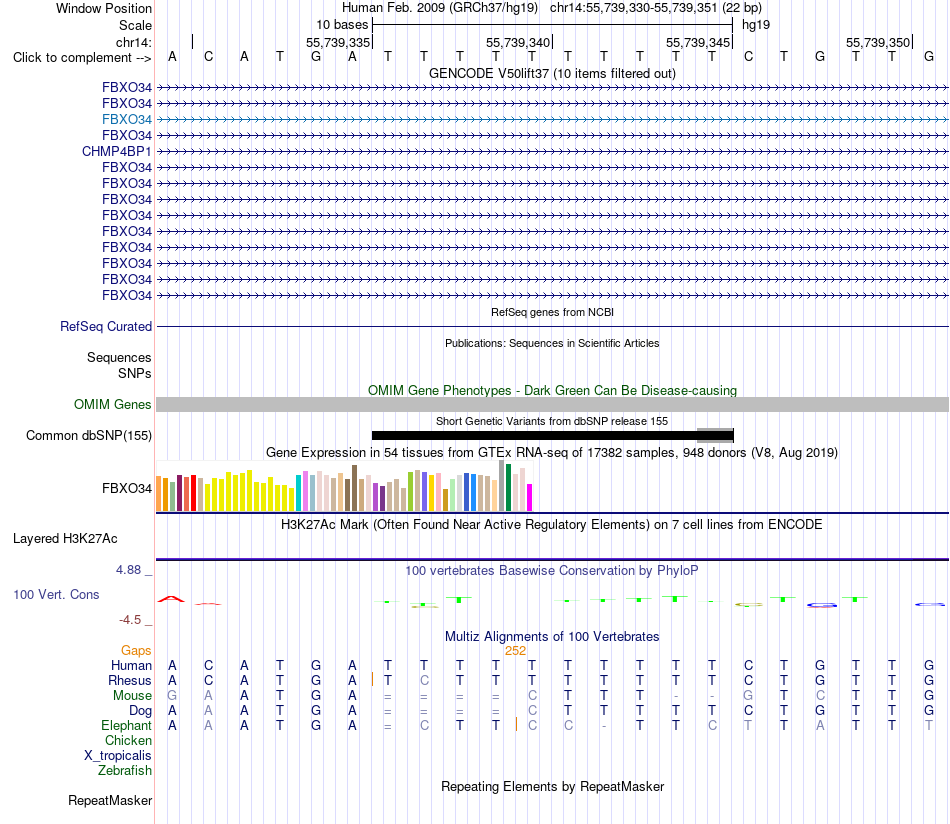
Task: Click the orange insertion mark in Rhesus row
Action: (372, 679)
